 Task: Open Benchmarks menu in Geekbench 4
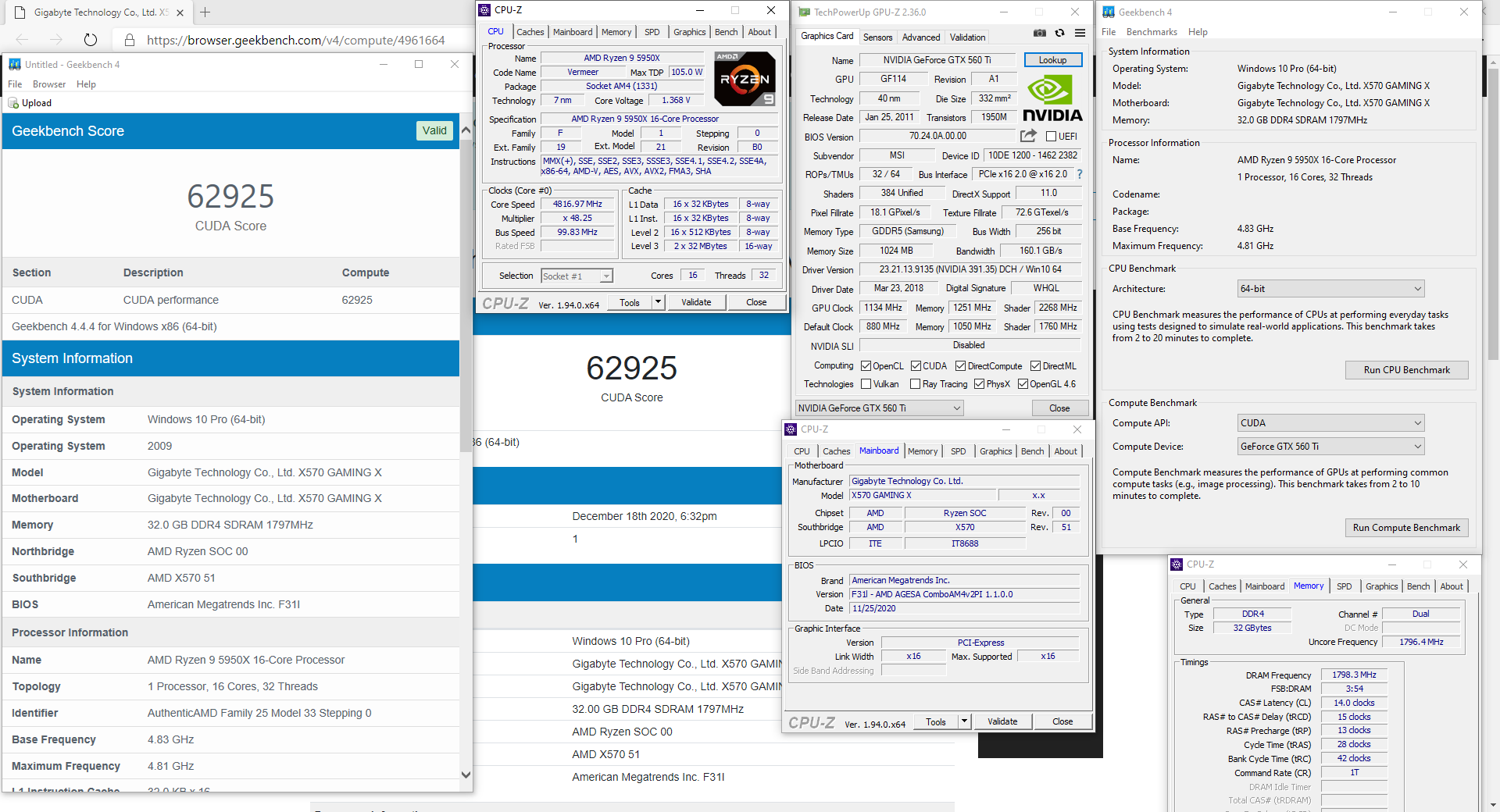point(1152,32)
